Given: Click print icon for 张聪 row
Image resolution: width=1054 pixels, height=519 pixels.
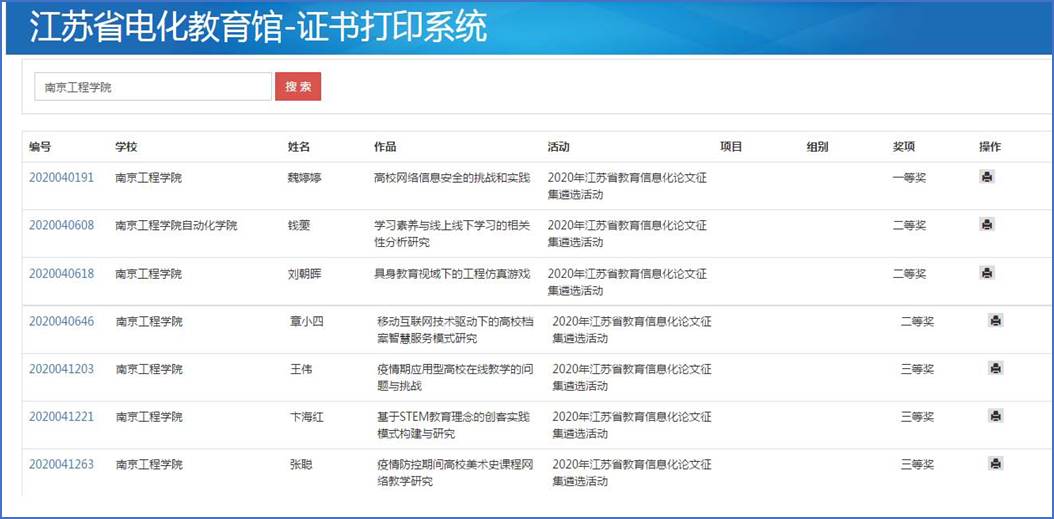Looking at the screenshot, I should tap(995, 464).
